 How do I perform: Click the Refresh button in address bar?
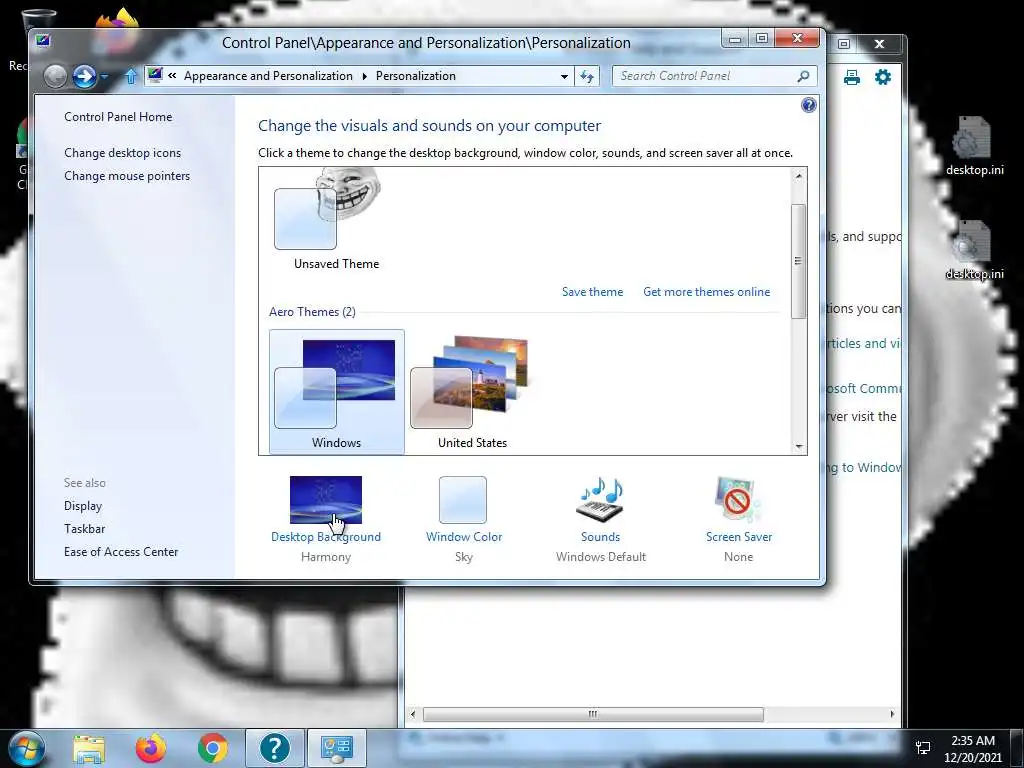[586, 76]
